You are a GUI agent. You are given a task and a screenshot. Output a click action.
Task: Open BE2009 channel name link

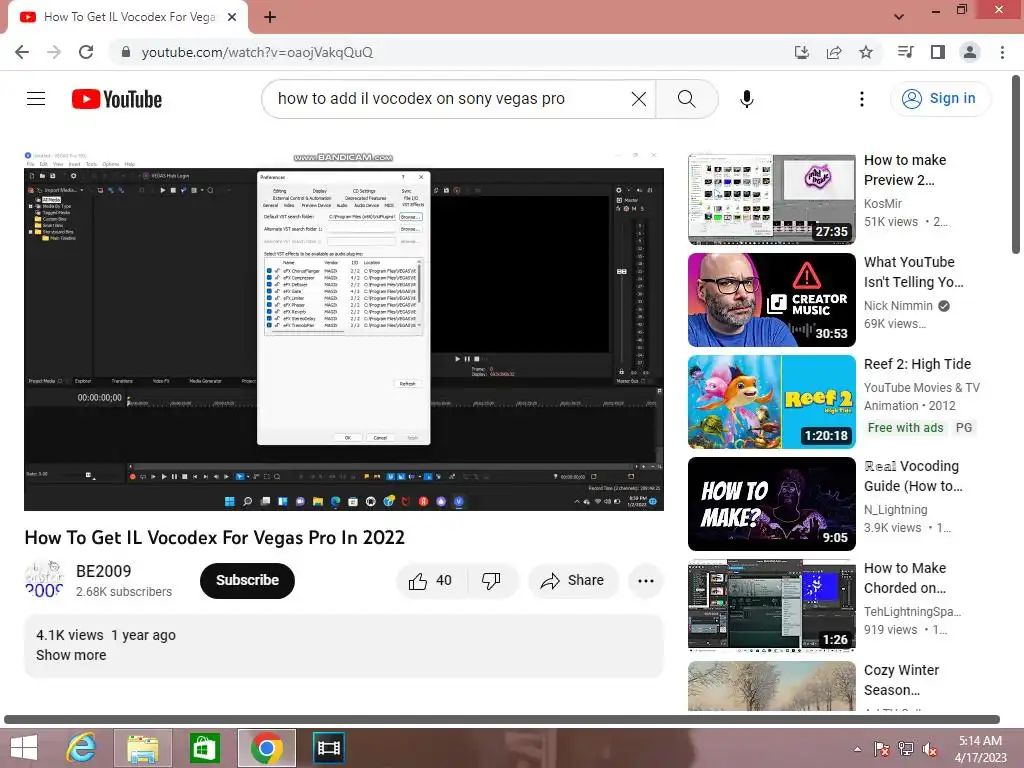click(x=104, y=571)
